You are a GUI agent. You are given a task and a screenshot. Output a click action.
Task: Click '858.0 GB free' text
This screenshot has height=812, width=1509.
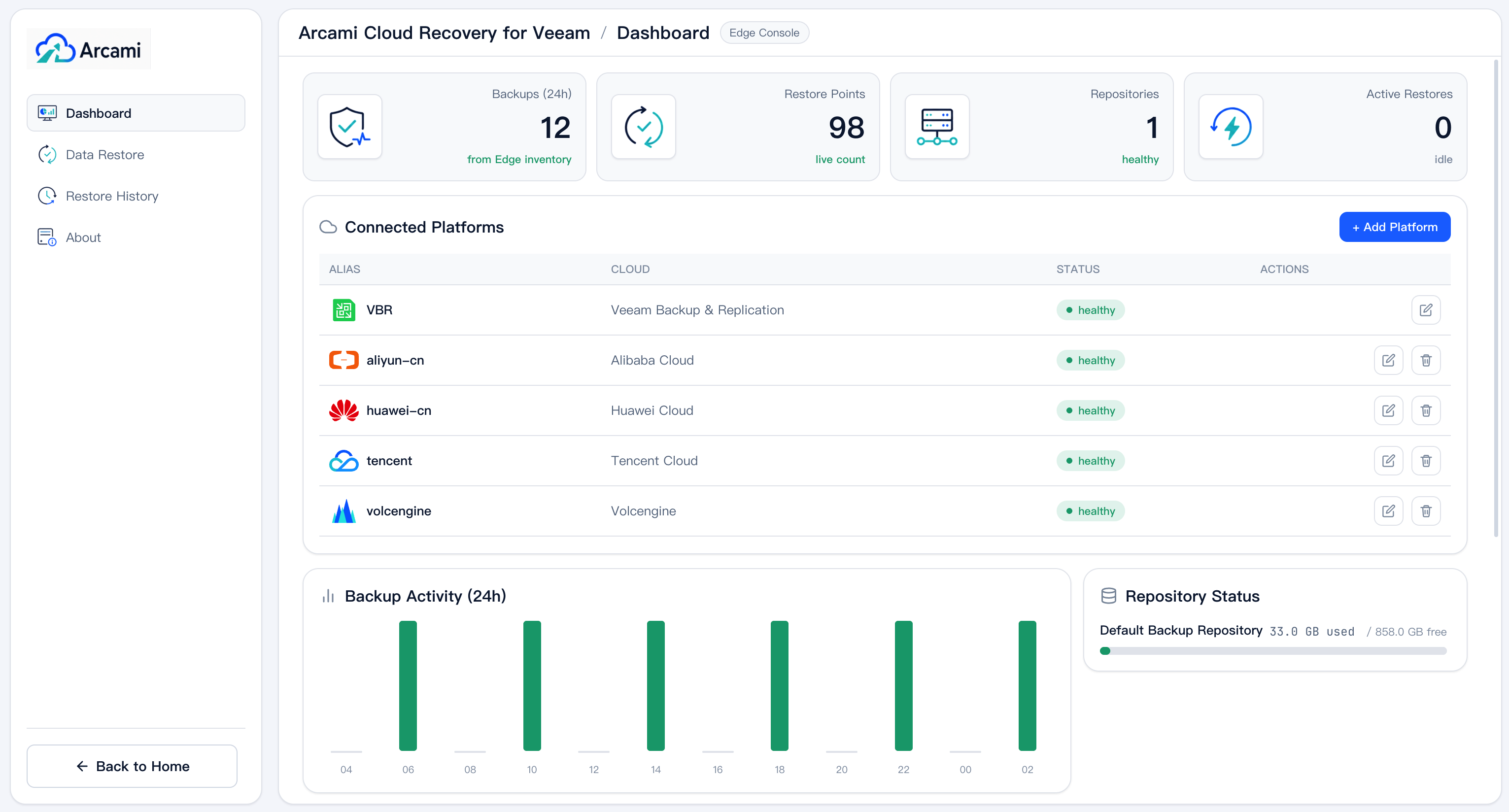(1410, 632)
